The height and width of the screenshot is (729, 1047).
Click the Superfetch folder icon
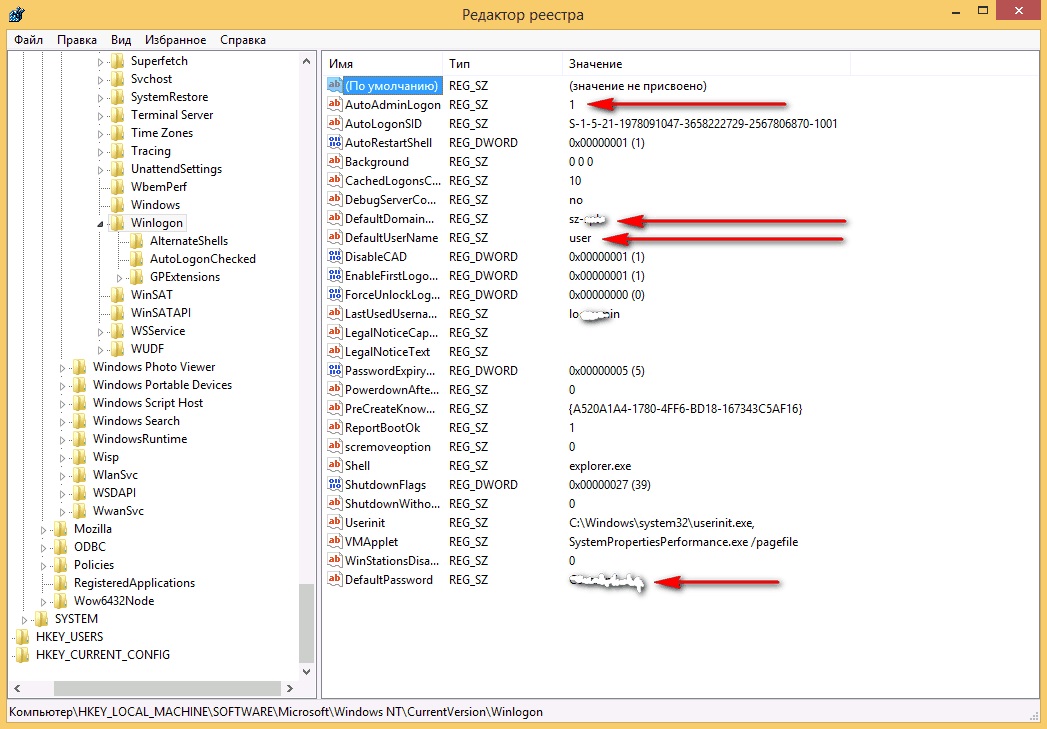coord(118,61)
